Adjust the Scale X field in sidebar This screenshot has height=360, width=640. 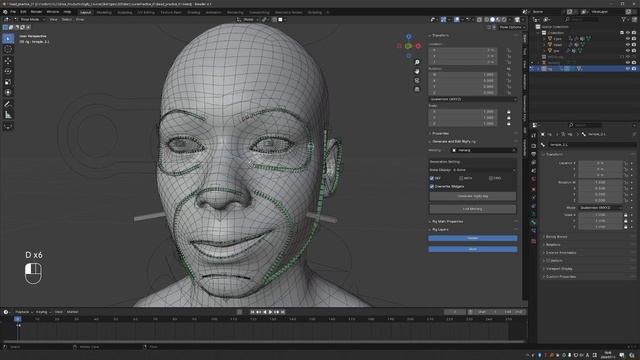pos(463,112)
